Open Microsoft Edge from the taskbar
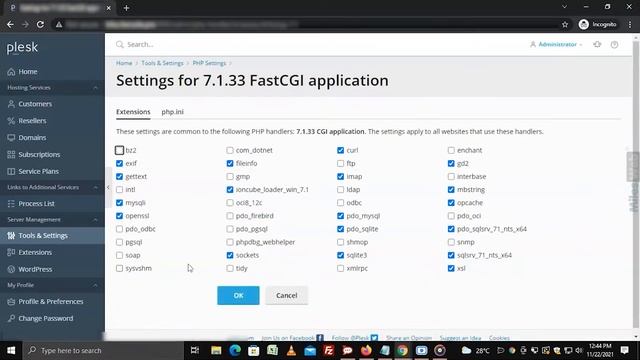The height and width of the screenshot is (360, 640). coord(235,350)
